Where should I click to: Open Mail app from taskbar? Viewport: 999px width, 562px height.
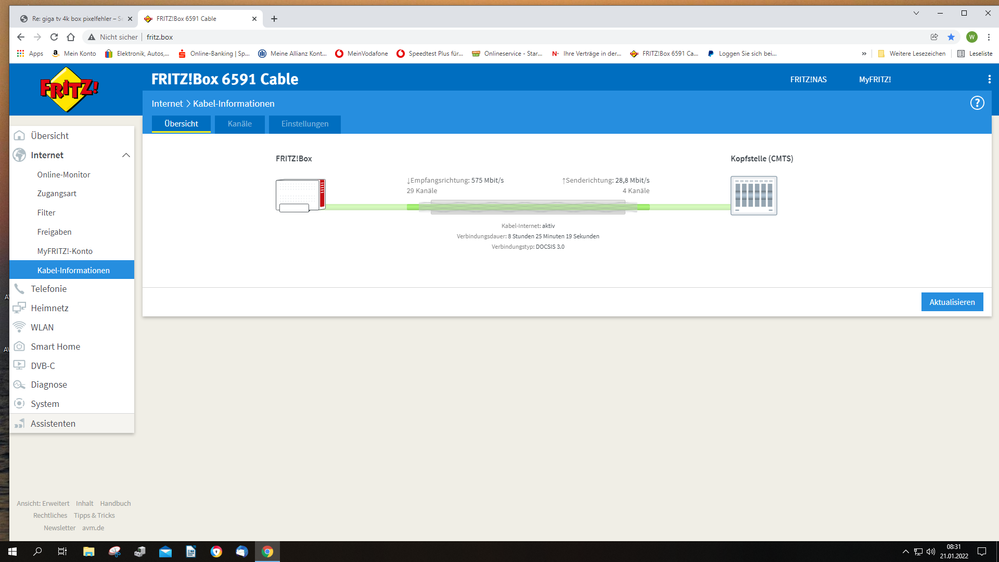165,552
